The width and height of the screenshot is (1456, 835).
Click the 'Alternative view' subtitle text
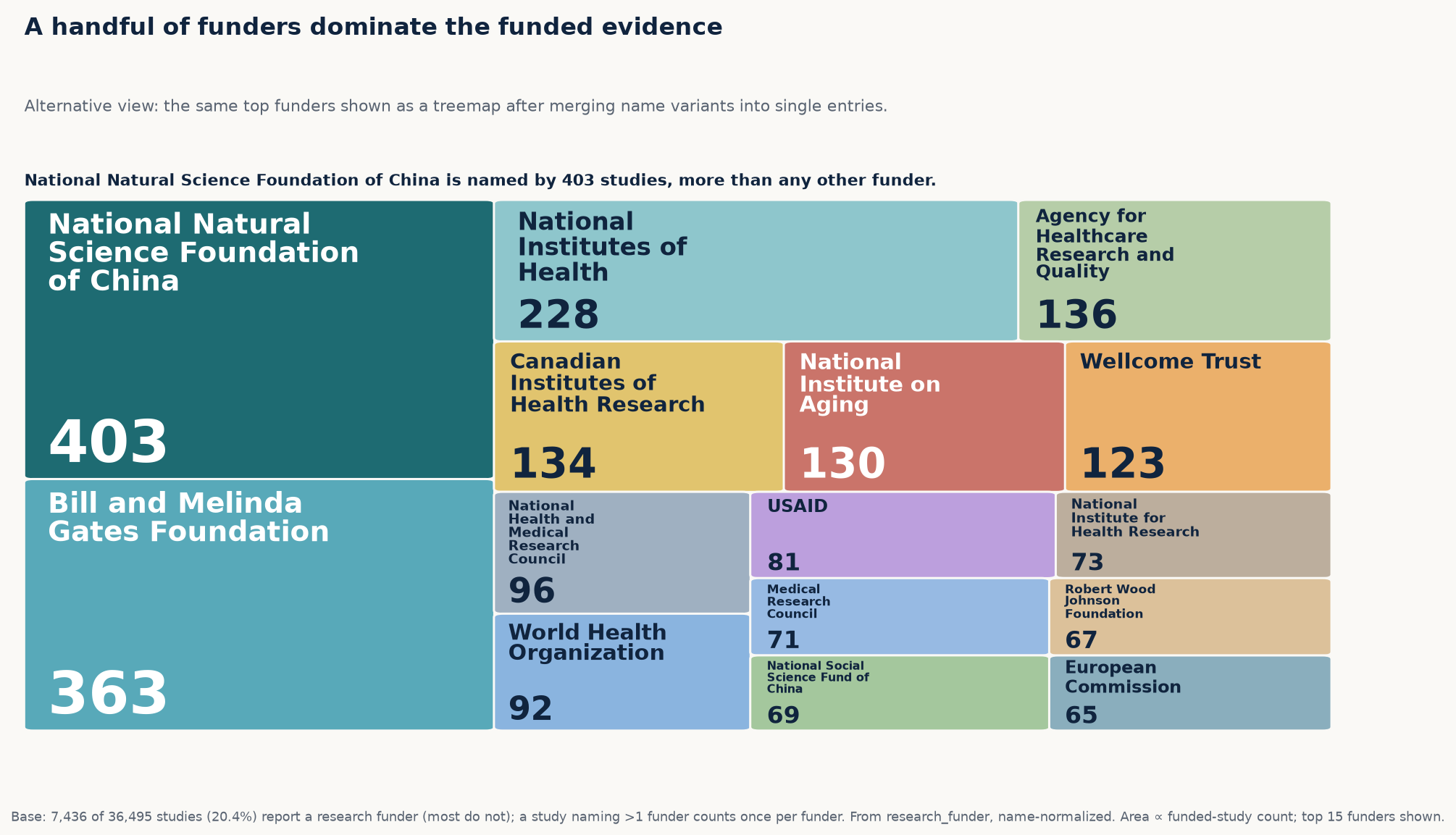[x=456, y=106]
